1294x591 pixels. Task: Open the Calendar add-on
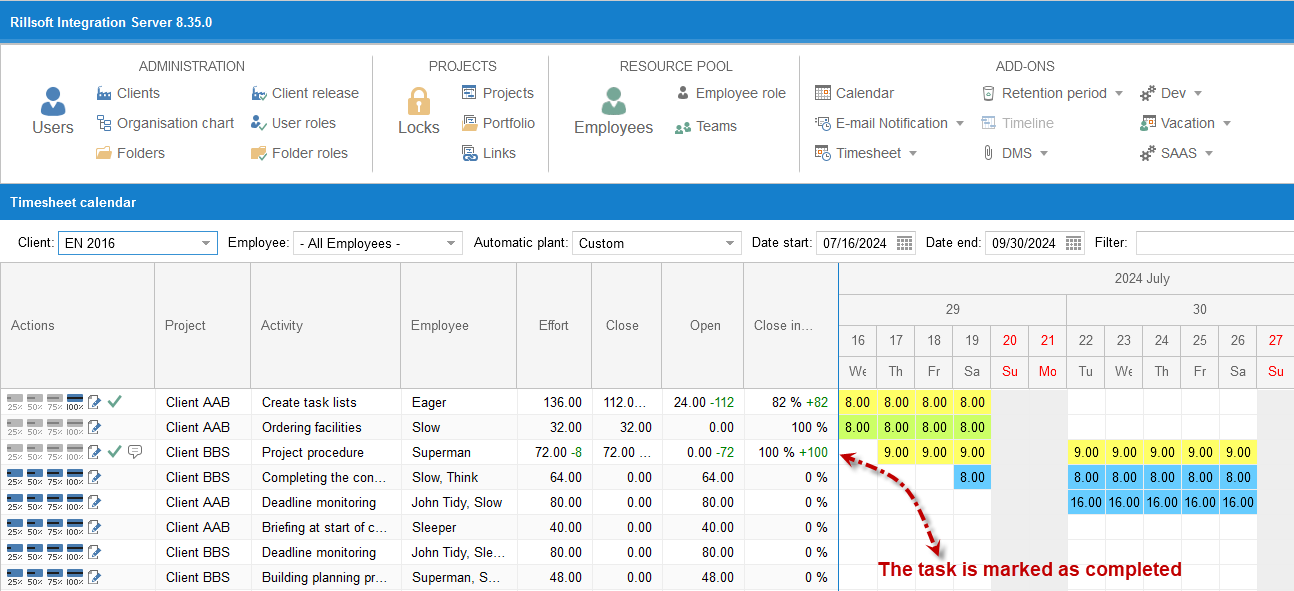pos(854,93)
